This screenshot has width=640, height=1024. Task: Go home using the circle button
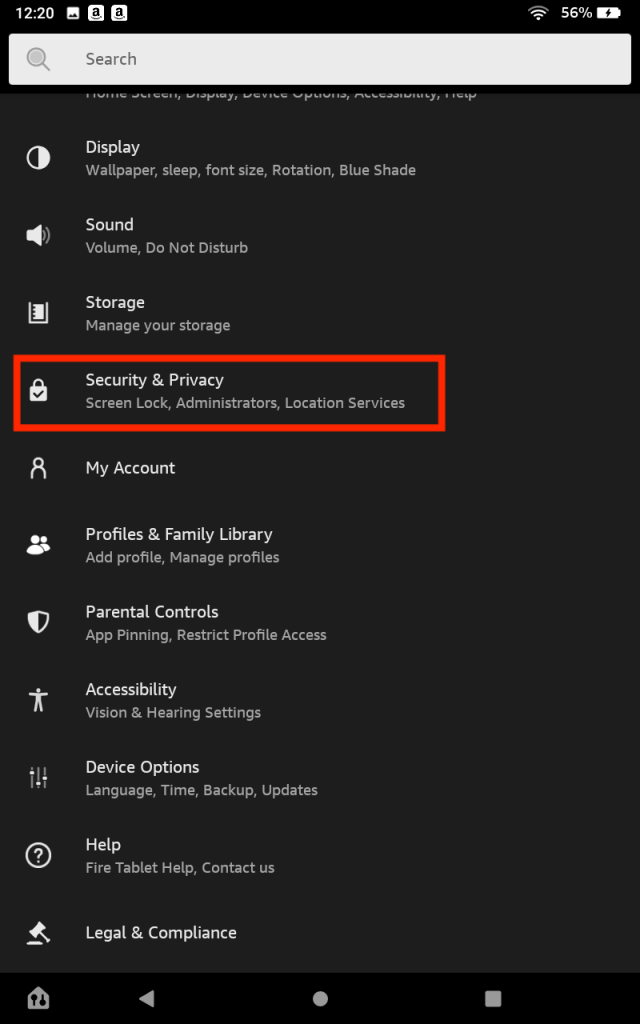pyautogui.click(x=320, y=997)
